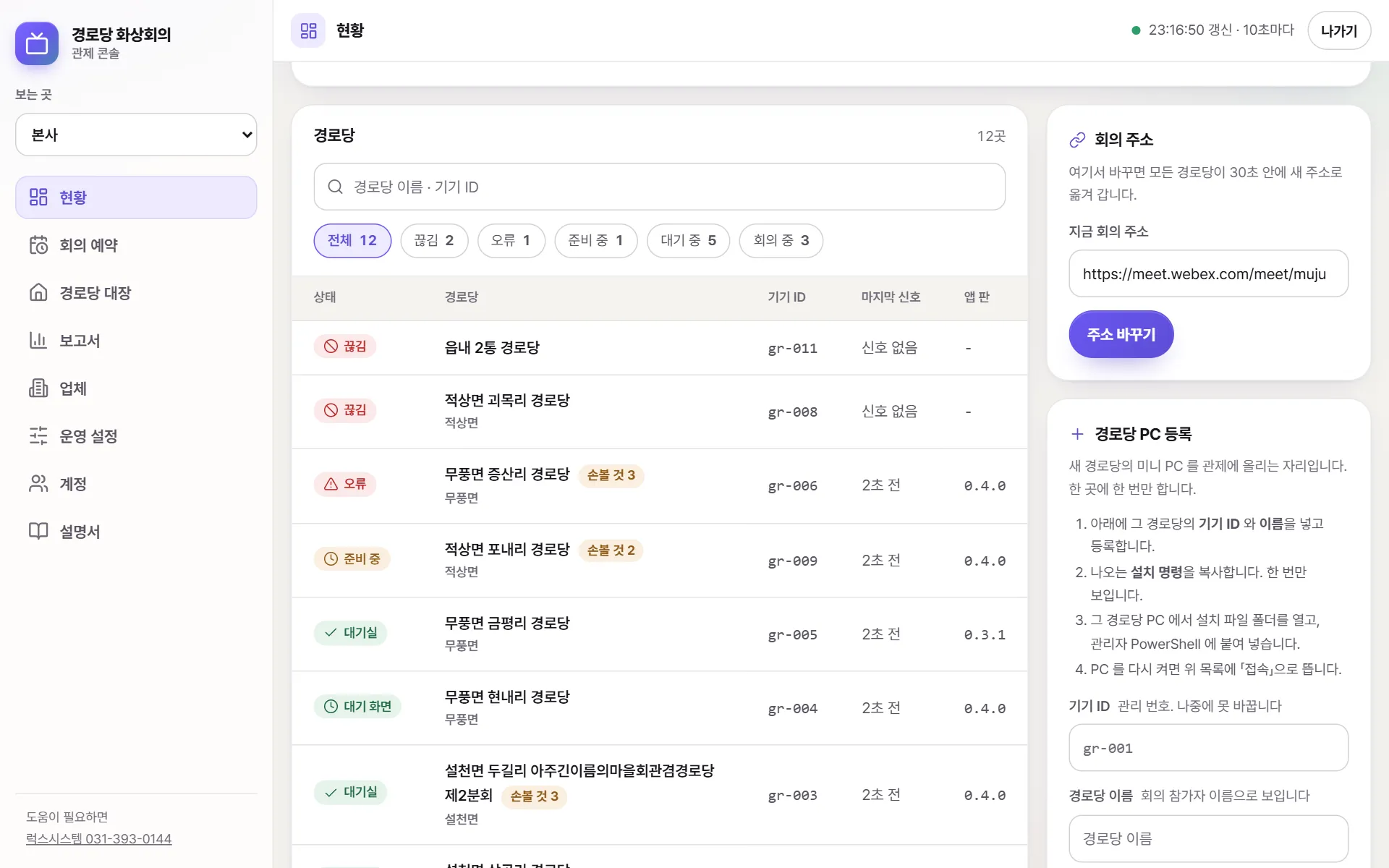The width and height of the screenshot is (1389, 868).
Task: Click the 손볼 것 2 tag on 적상면 포내리
Action: pos(611,550)
